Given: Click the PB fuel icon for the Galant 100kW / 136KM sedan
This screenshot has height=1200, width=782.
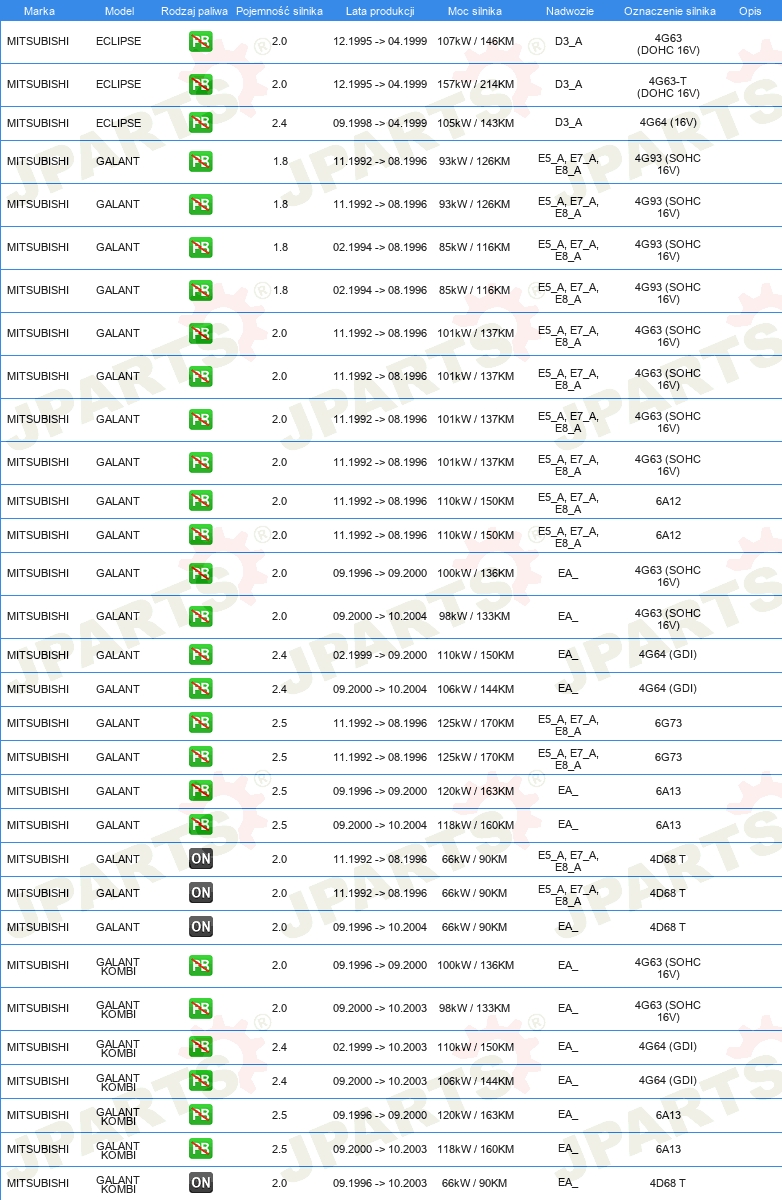Looking at the screenshot, I should click(201, 574).
